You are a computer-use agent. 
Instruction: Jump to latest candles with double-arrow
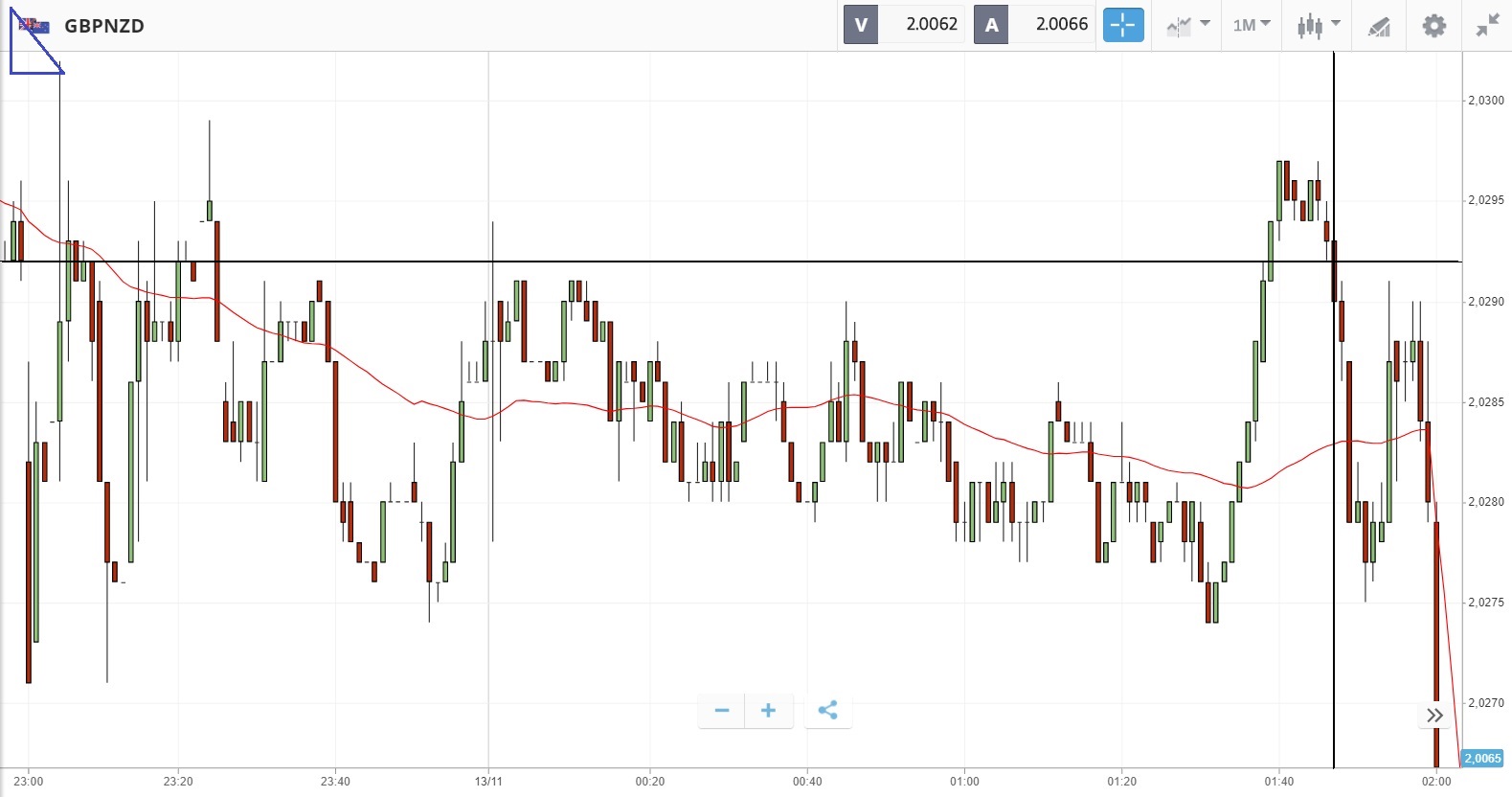1434,716
